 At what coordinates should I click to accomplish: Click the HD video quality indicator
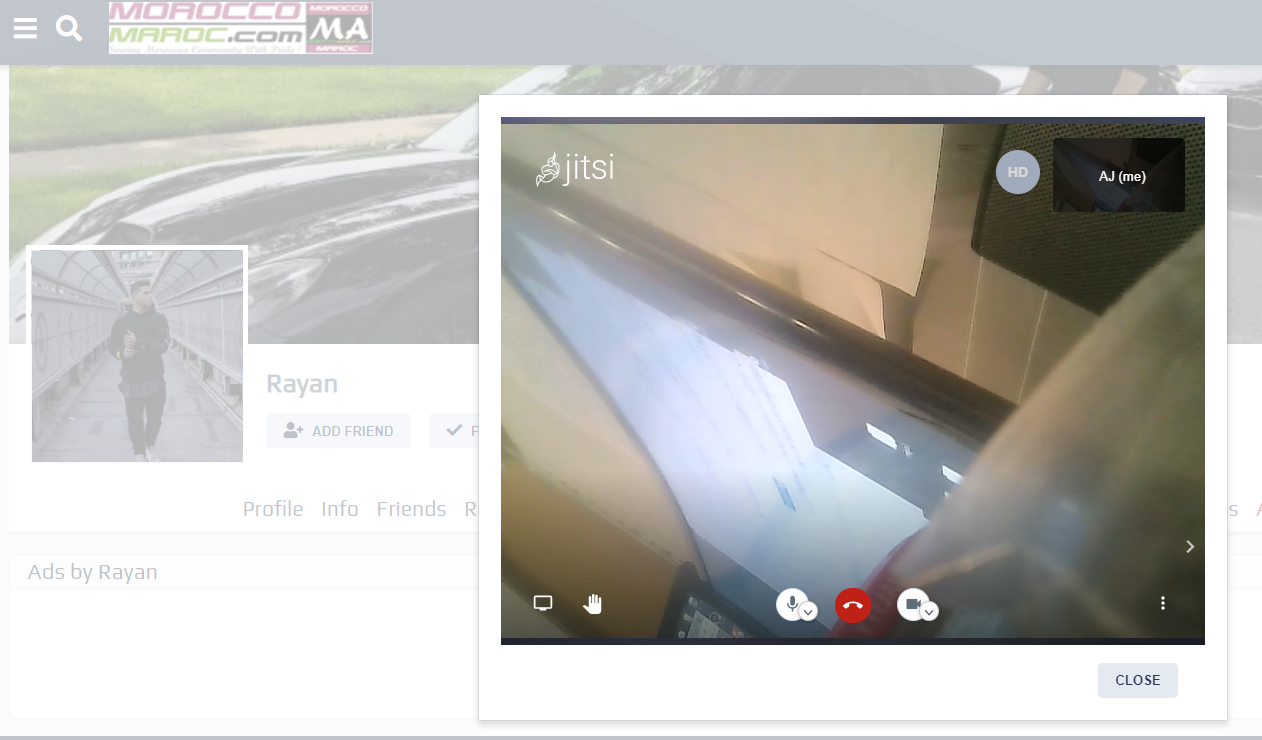[x=1018, y=172]
